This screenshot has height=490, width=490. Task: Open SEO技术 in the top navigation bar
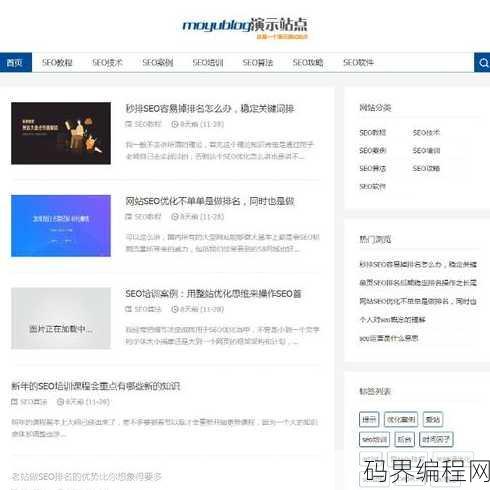[107, 62]
